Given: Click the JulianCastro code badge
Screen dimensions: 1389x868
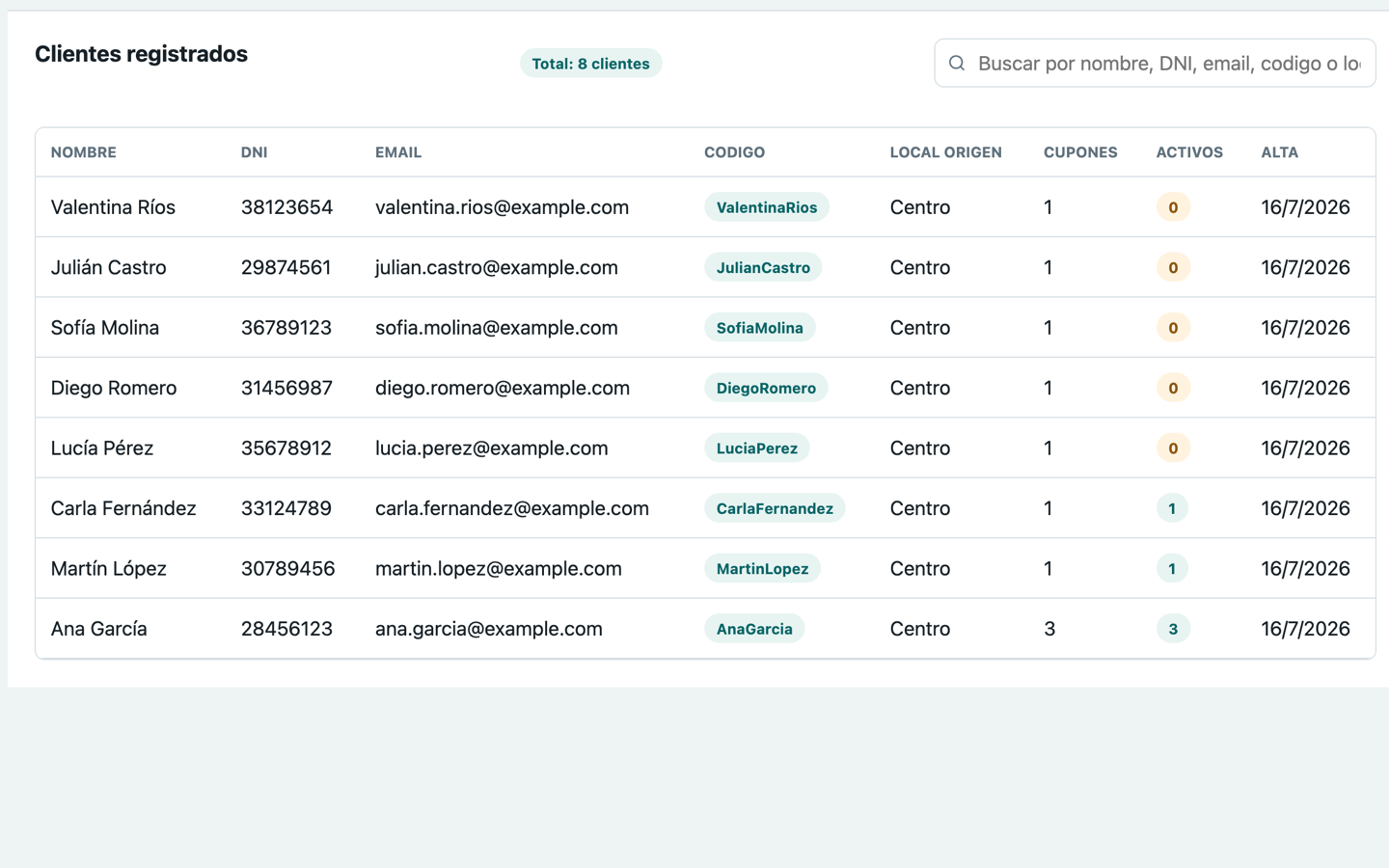Looking at the screenshot, I should (x=763, y=267).
